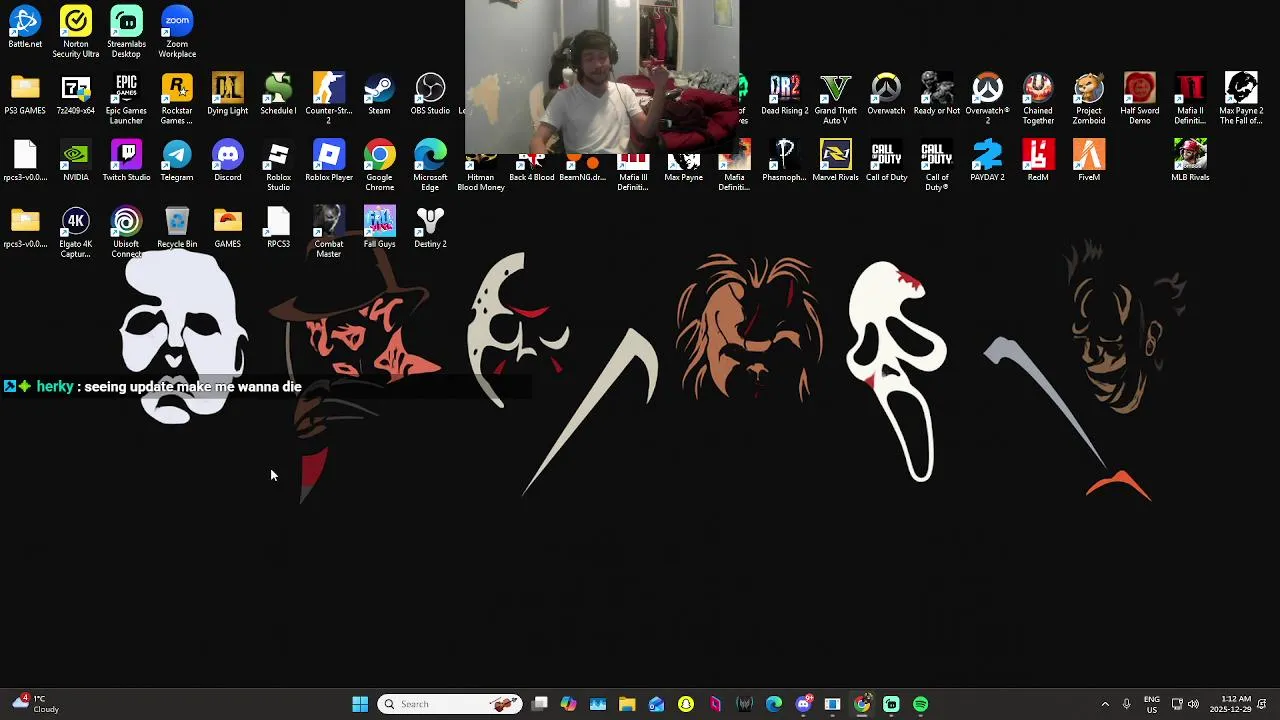The width and height of the screenshot is (1280, 720).
Task: Select the Call of Duty® shortcut
Action: point(937,165)
